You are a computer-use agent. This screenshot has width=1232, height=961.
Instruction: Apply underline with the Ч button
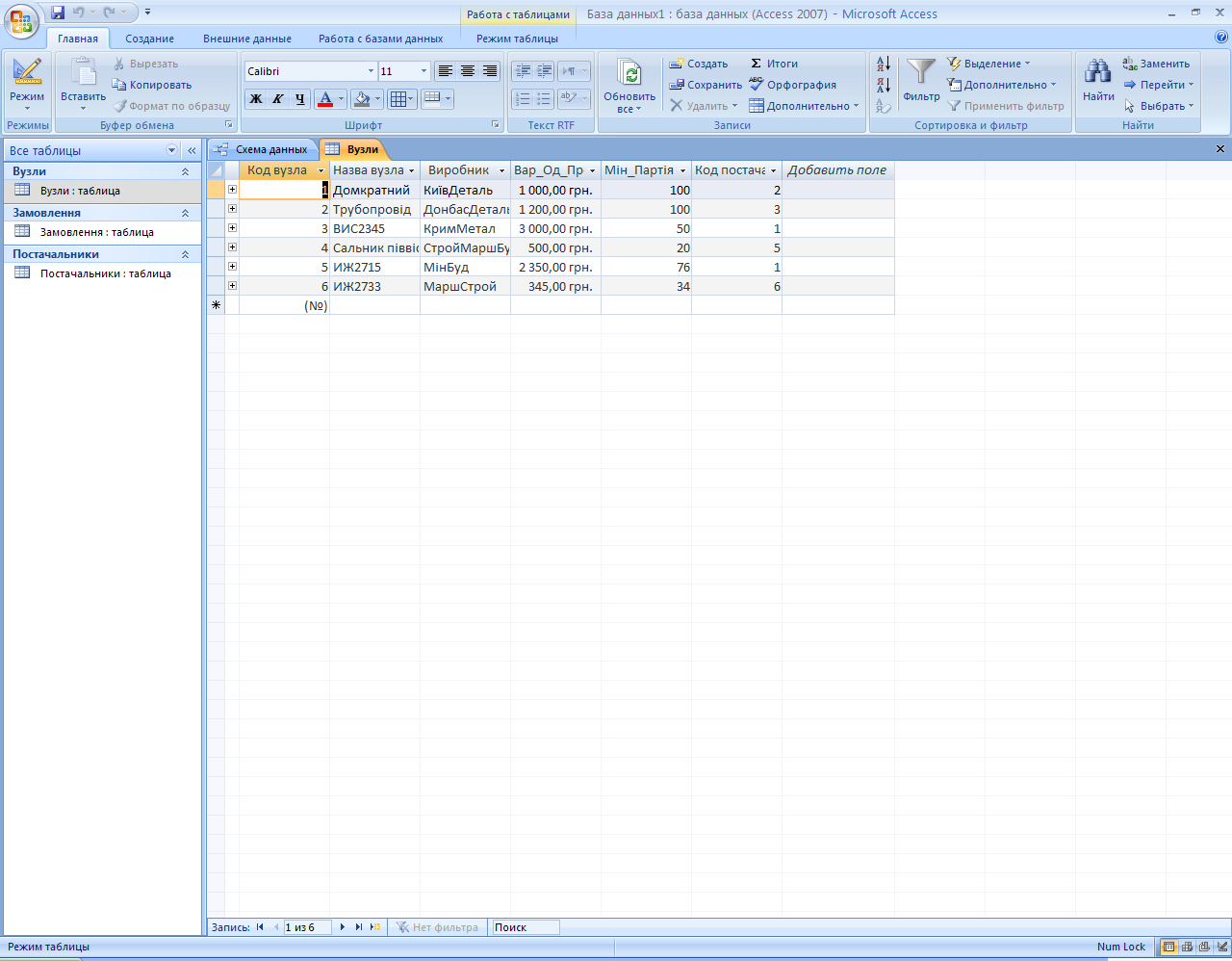(300, 98)
